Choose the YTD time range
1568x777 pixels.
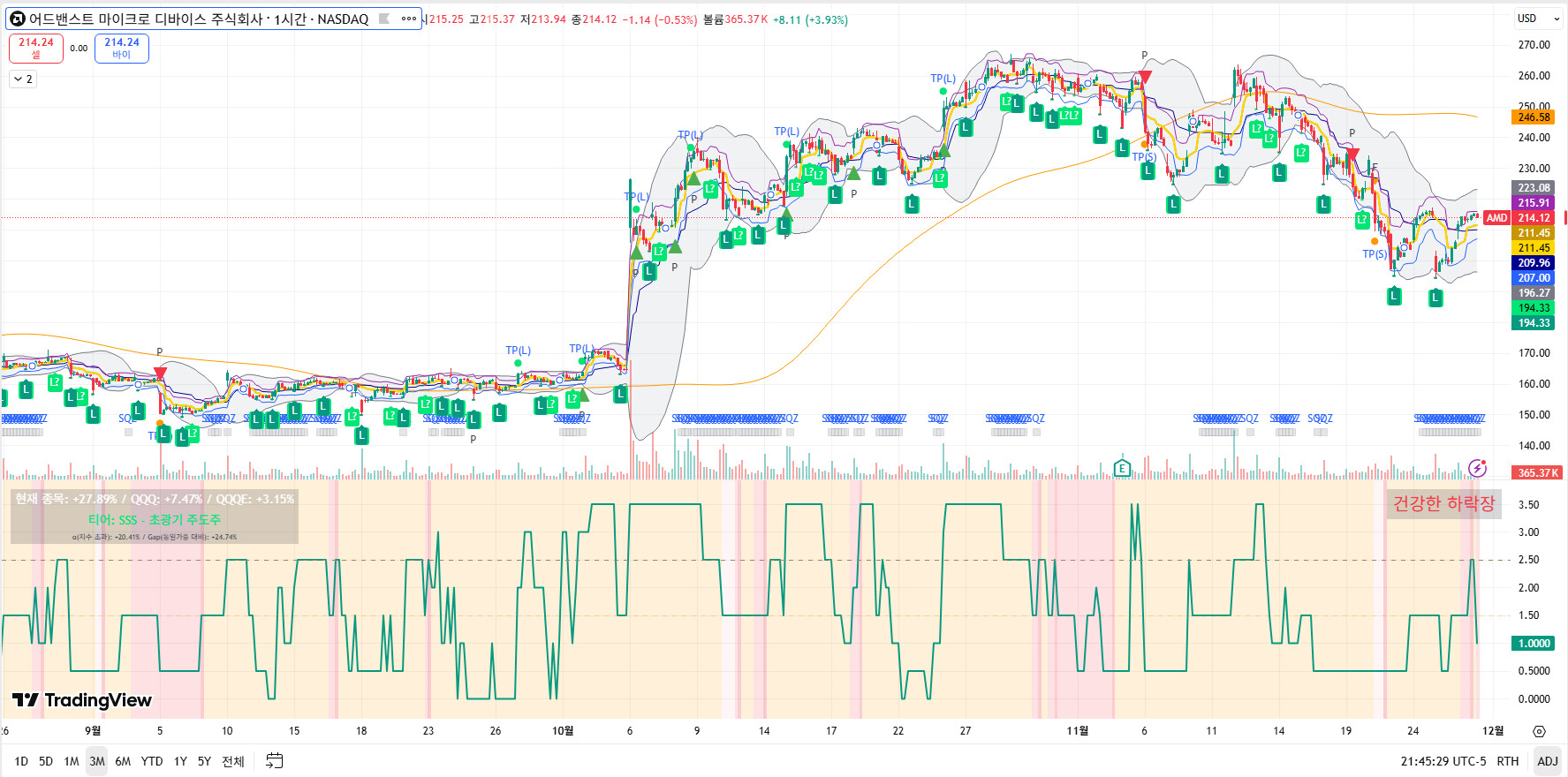click(x=152, y=761)
